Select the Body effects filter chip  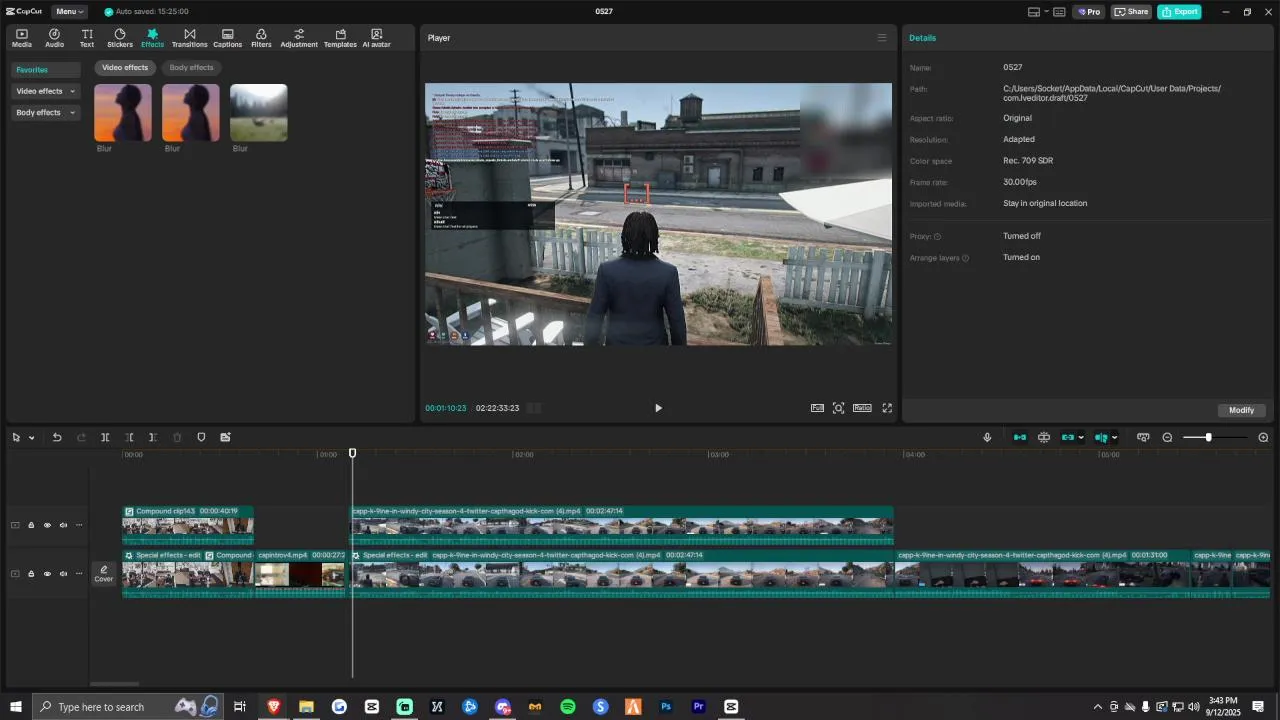pos(191,68)
